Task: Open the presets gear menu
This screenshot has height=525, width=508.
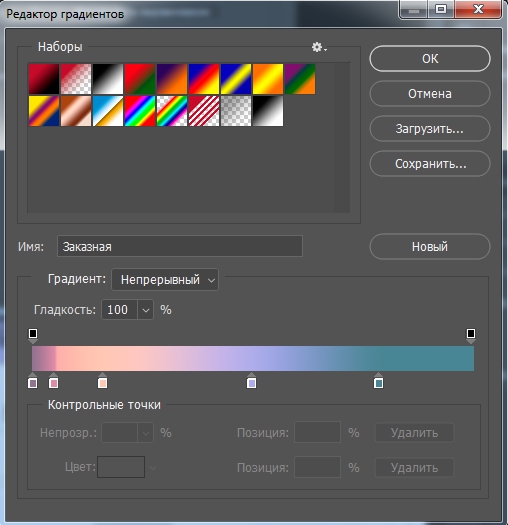Action: pyautogui.click(x=319, y=47)
